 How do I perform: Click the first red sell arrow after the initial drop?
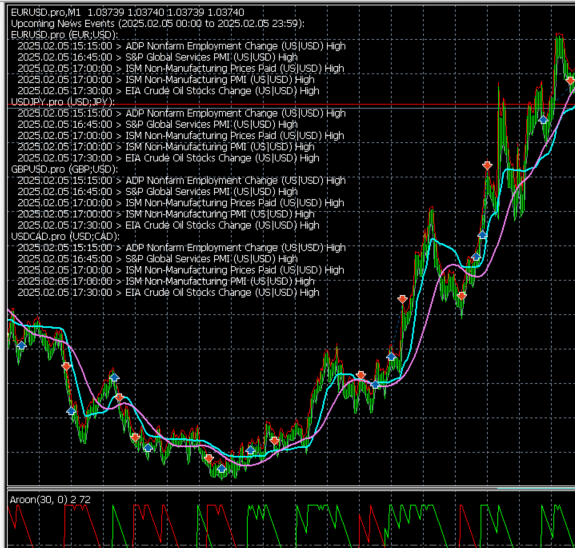66,366
